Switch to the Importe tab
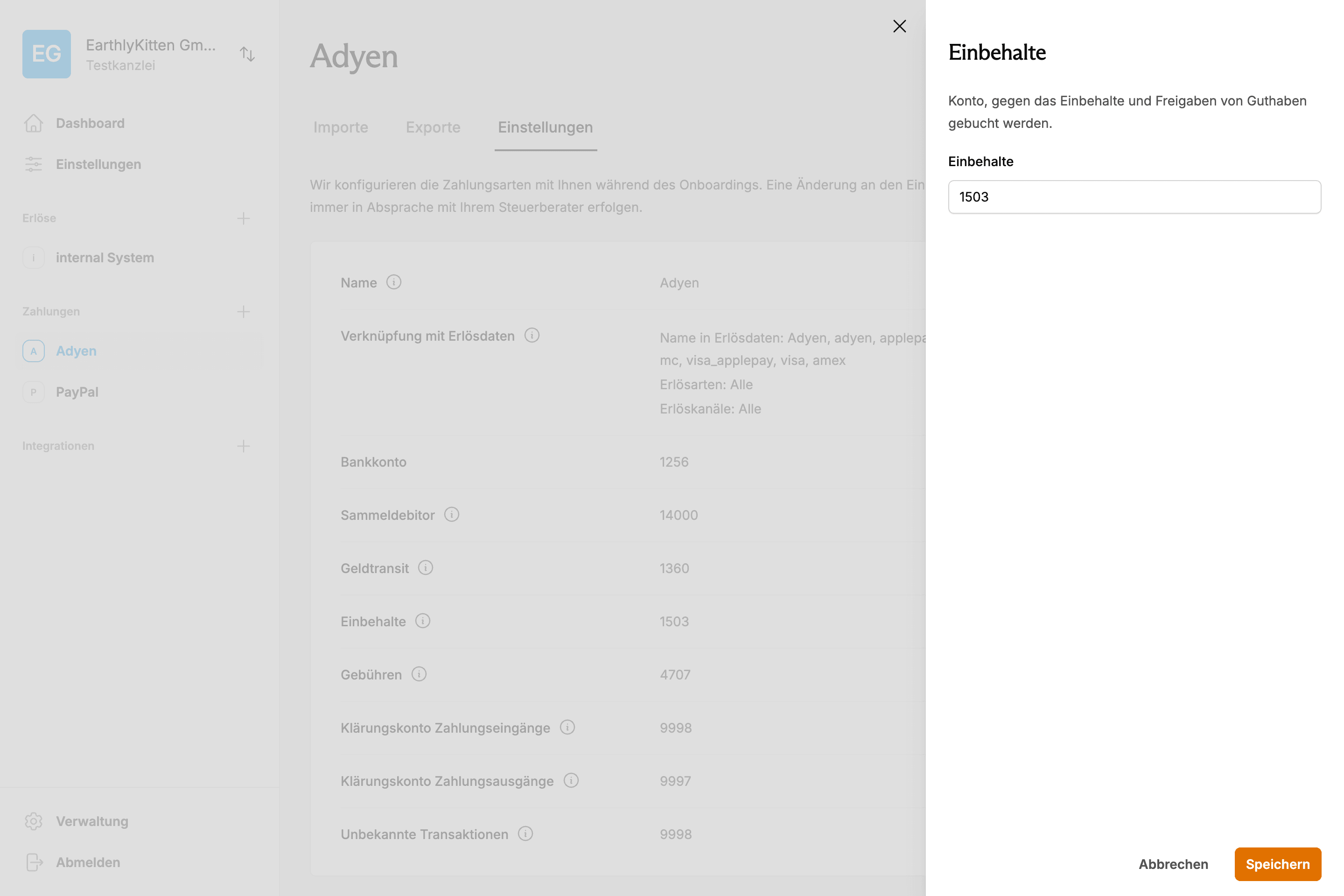 (x=341, y=127)
